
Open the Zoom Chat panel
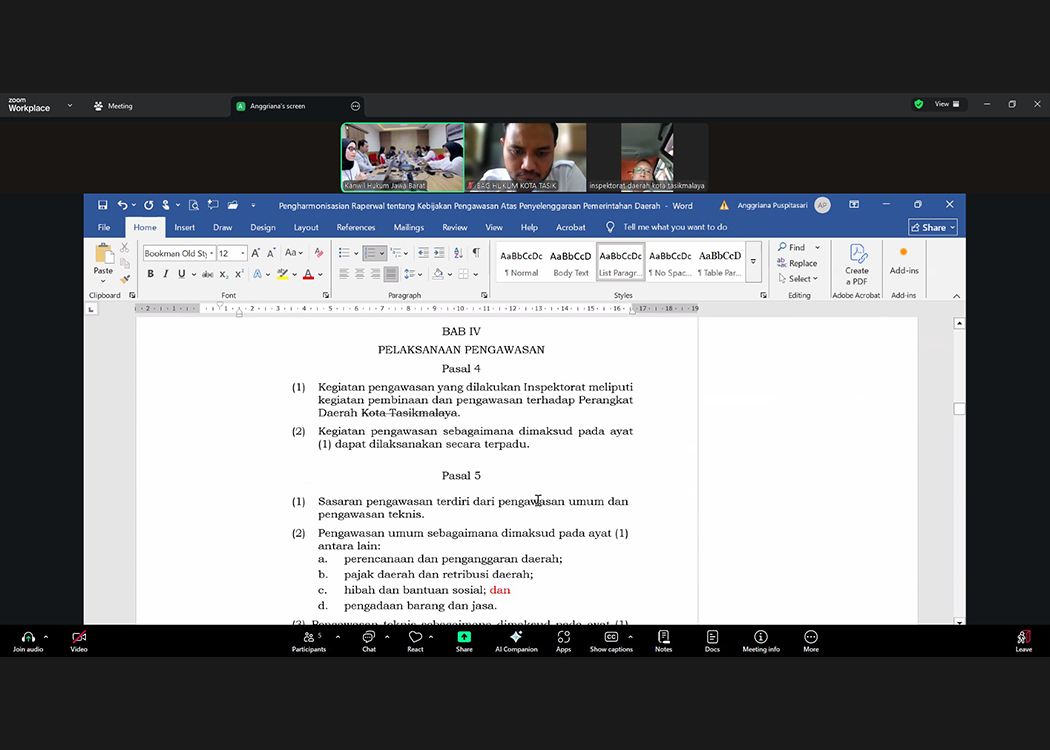369,637
